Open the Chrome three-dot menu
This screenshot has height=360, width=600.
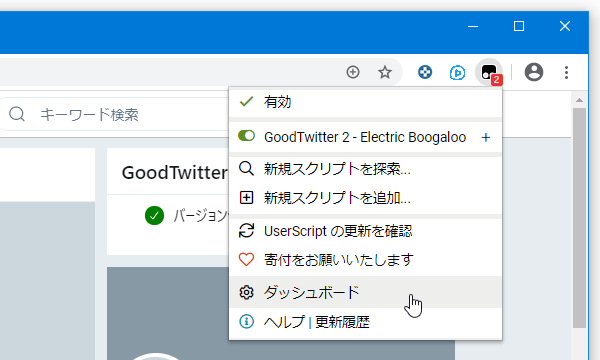pos(566,72)
